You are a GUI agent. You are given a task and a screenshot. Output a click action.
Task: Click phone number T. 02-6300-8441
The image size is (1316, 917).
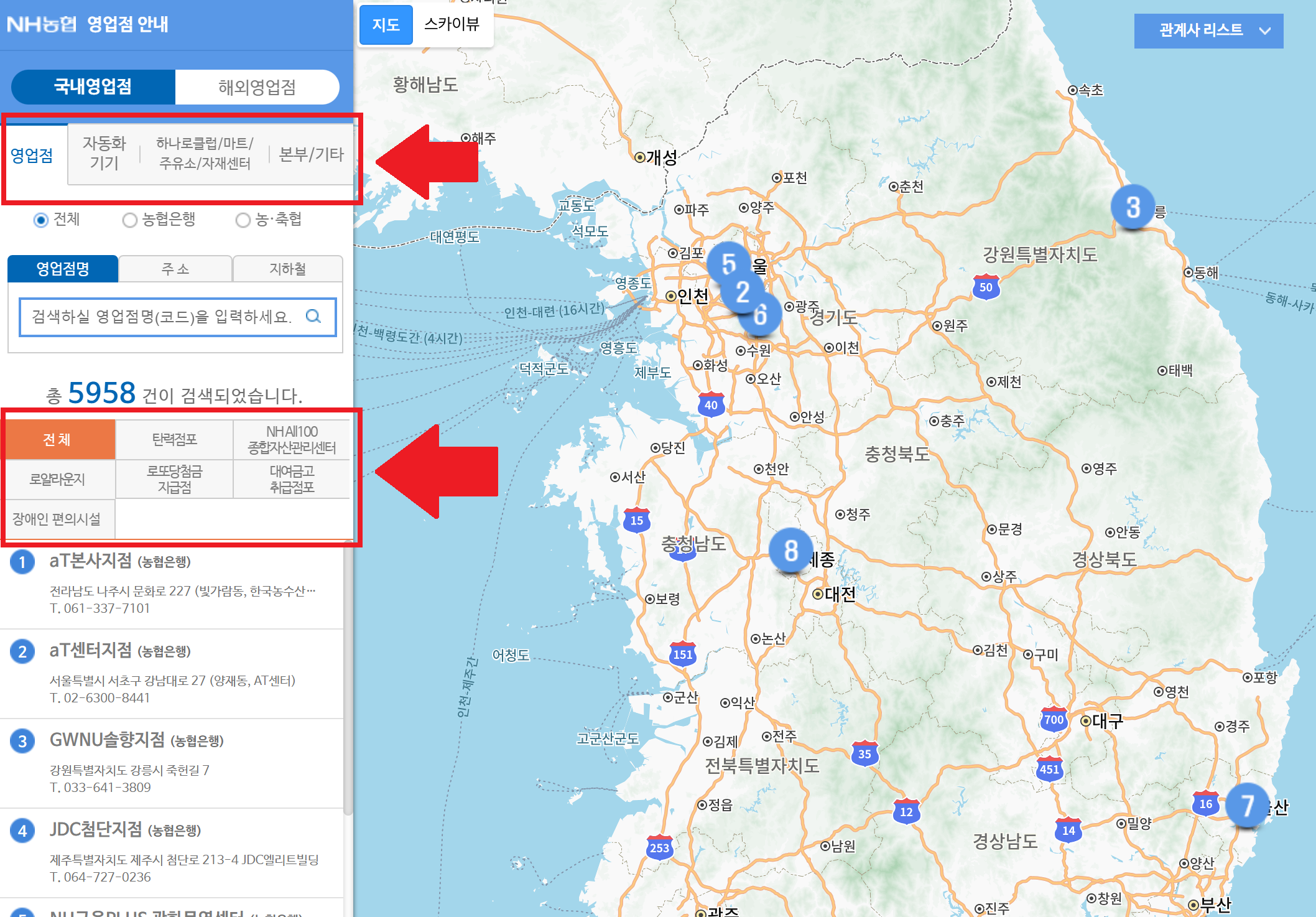tap(100, 698)
